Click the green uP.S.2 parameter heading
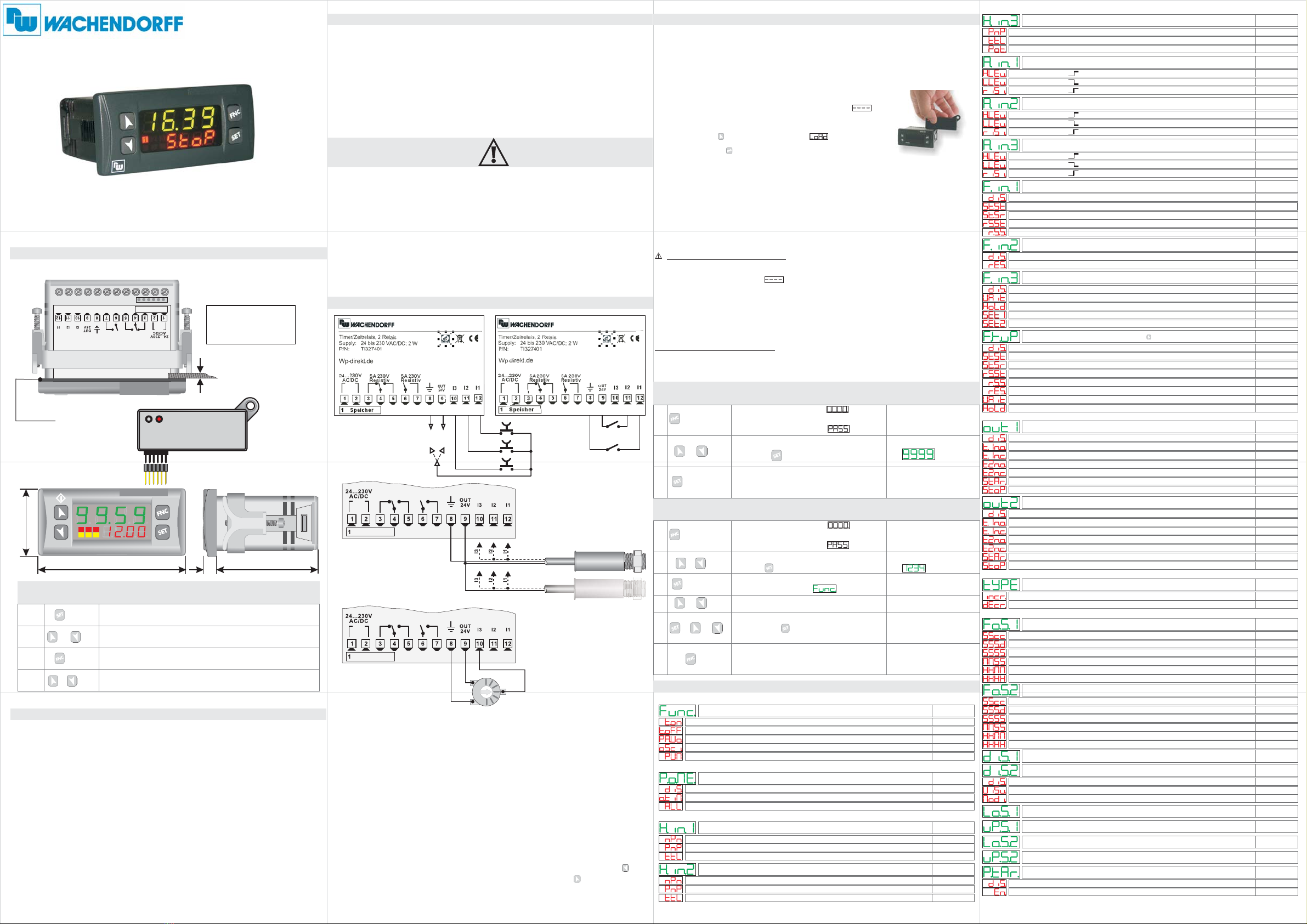Screen dimensions: 1307x924 click(x=1001, y=857)
